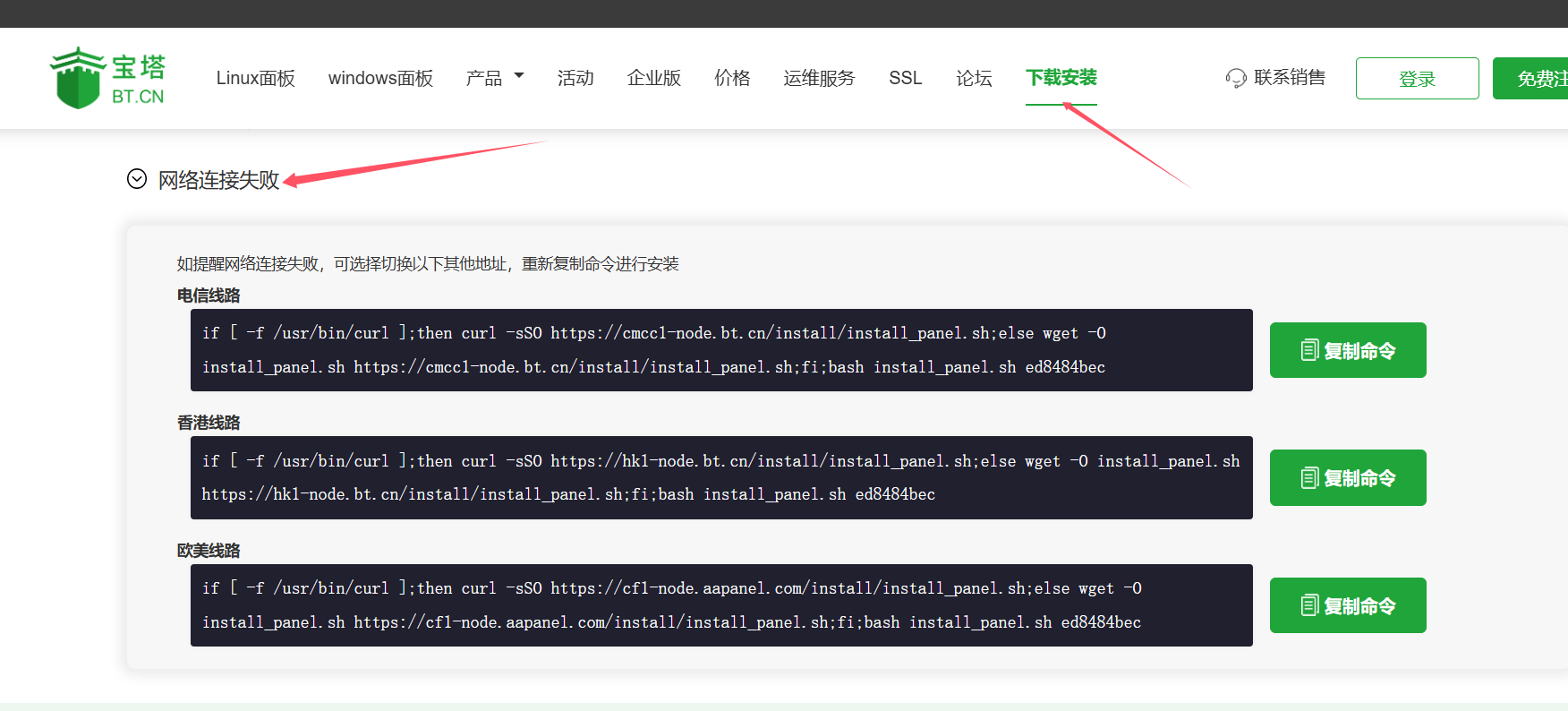Viewport: 1568px width, 711px height.
Task: Open the Linux面板 menu item
Action: pyautogui.click(x=256, y=78)
